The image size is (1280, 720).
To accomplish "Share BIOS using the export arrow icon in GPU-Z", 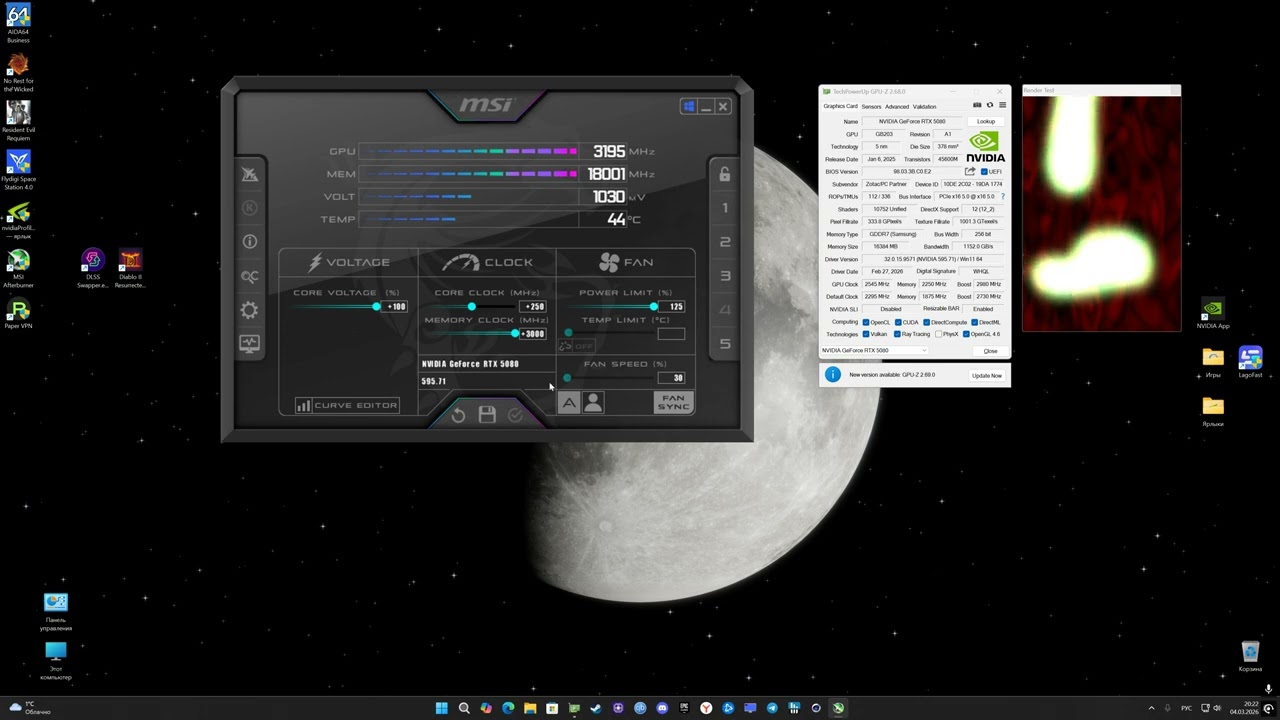I will click(969, 171).
